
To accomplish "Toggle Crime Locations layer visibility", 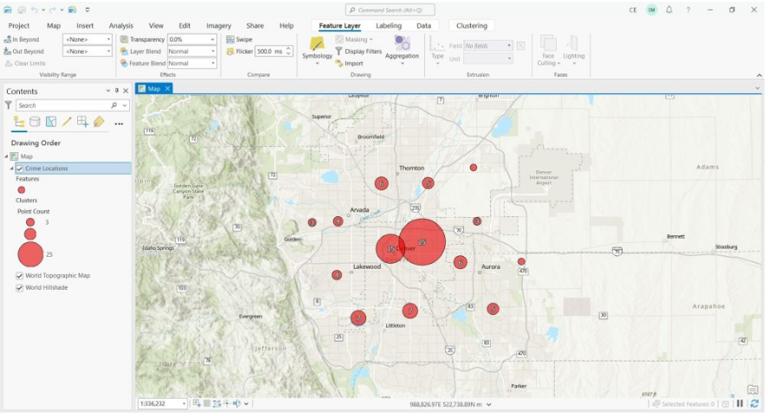I will pyautogui.click(x=20, y=169).
